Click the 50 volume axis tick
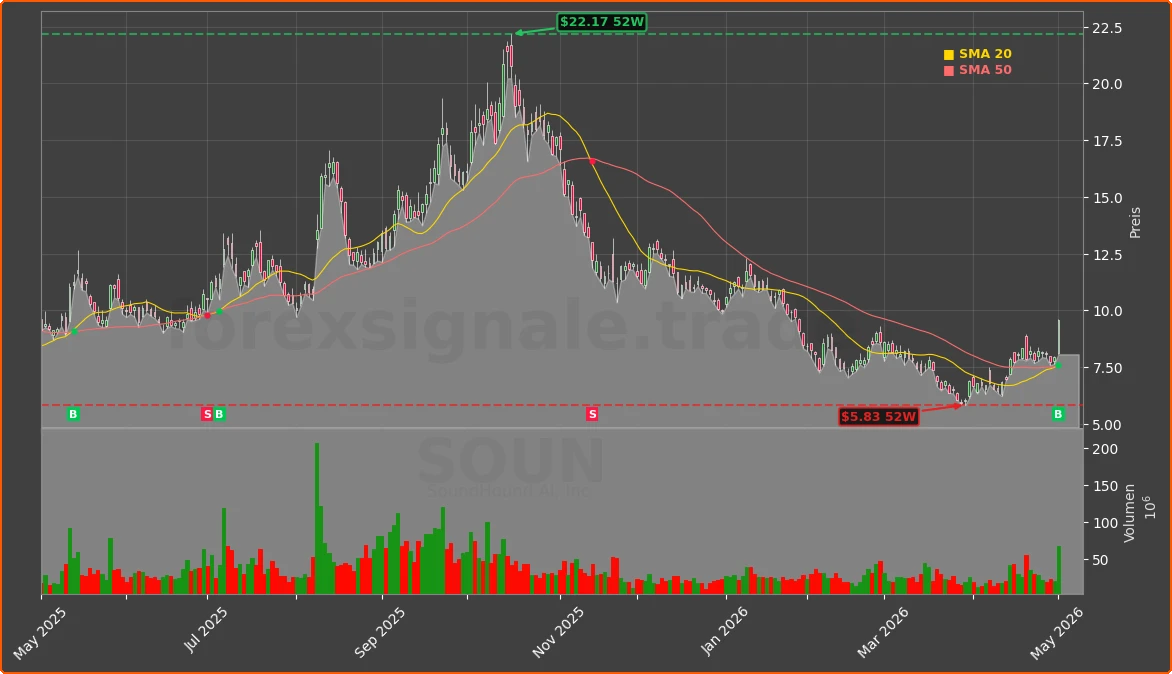 (x=1101, y=560)
